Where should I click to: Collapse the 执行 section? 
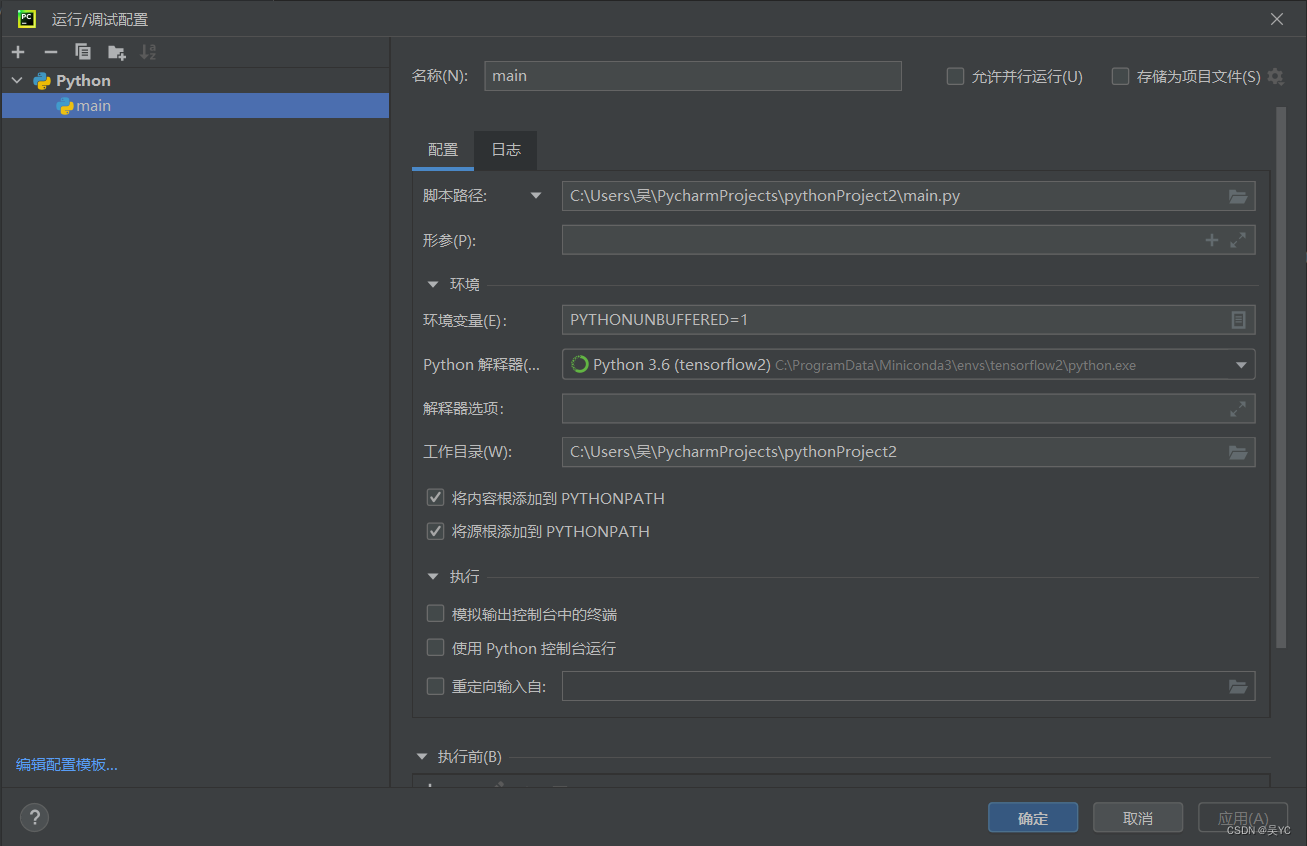coord(433,576)
